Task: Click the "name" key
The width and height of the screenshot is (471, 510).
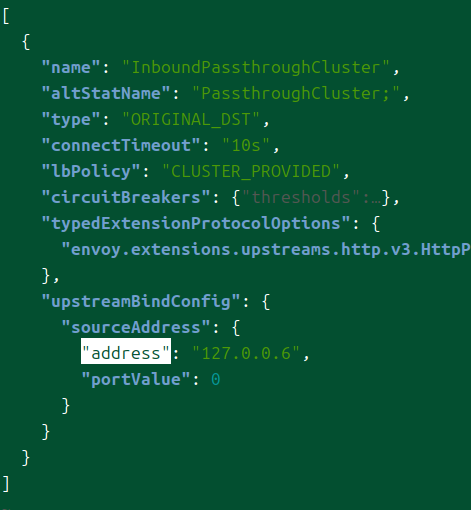Action: click(x=71, y=67)
